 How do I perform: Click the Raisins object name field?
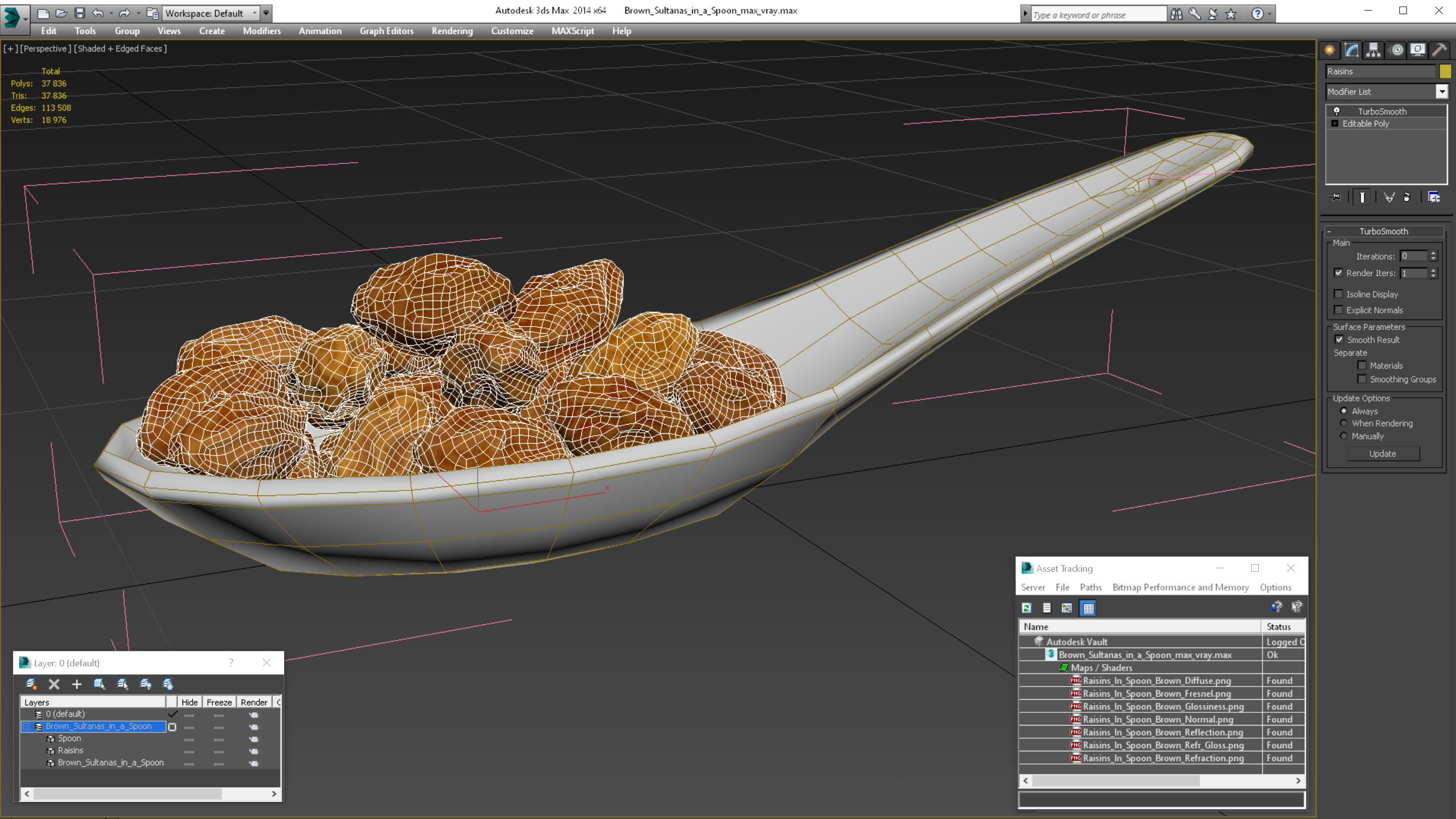pyautogui.click(x=1380, y=71)
